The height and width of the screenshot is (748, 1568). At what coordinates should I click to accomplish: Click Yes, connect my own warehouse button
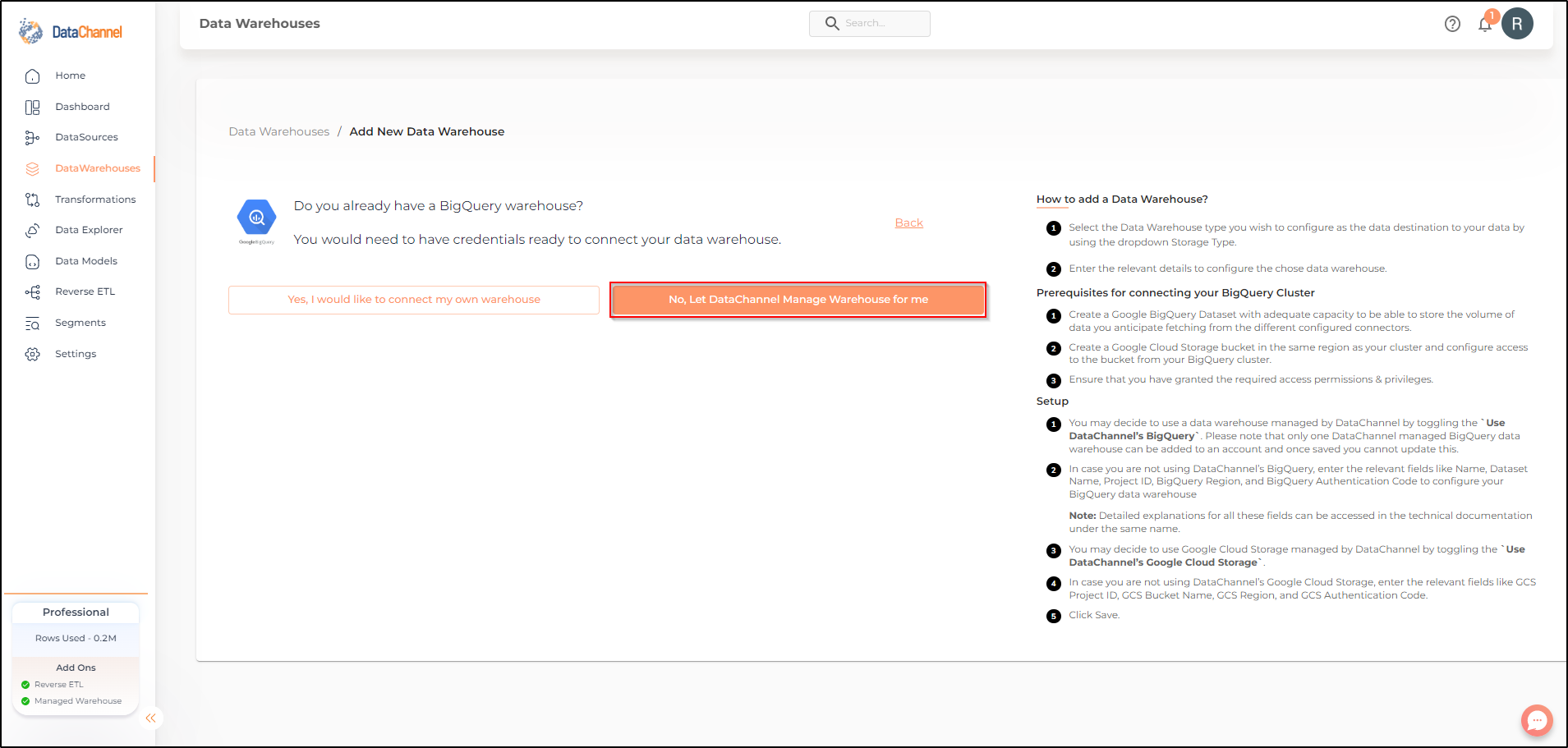click(414, 300)
